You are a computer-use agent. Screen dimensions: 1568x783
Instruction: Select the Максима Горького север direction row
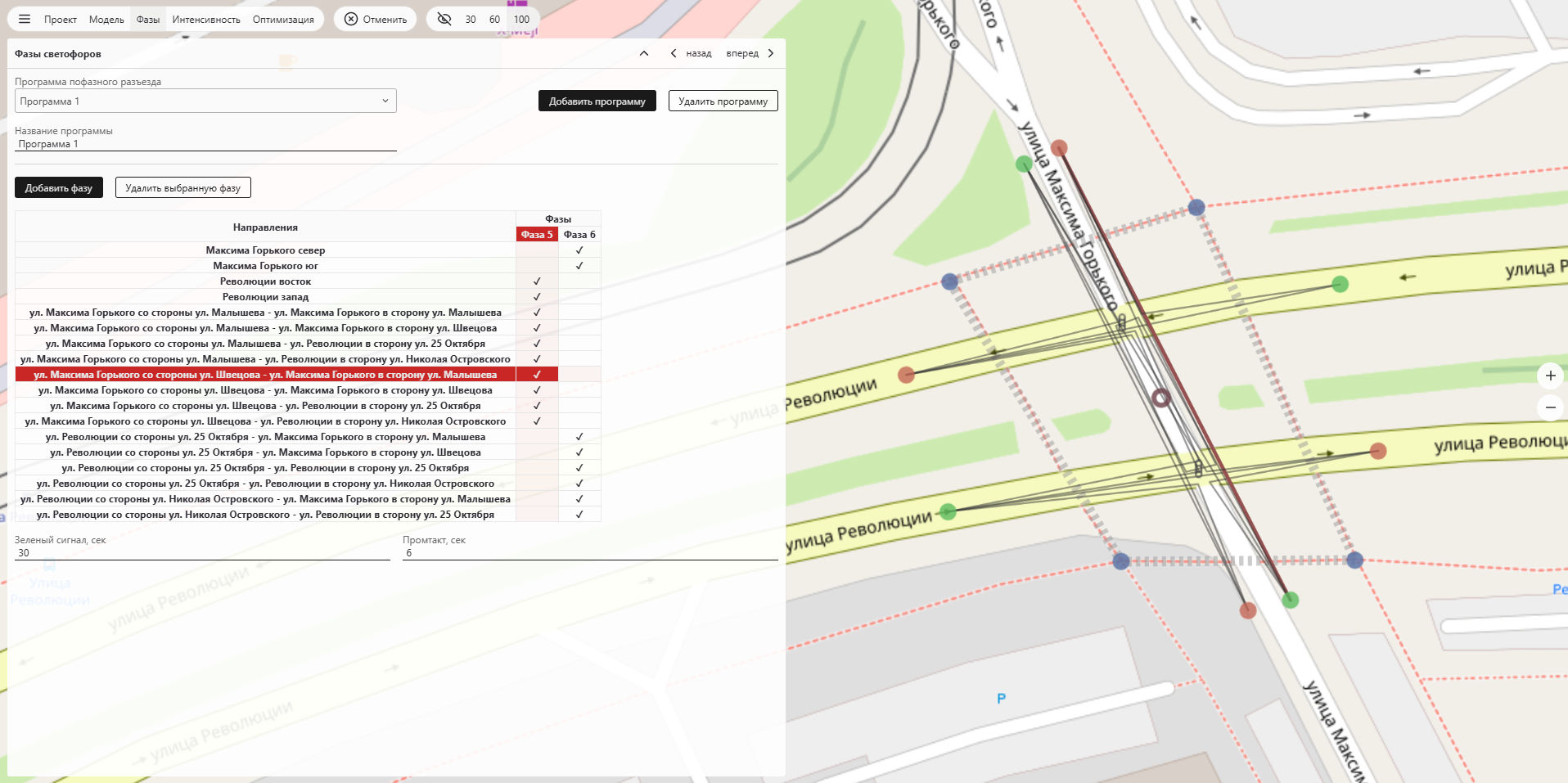coord(265,250)
